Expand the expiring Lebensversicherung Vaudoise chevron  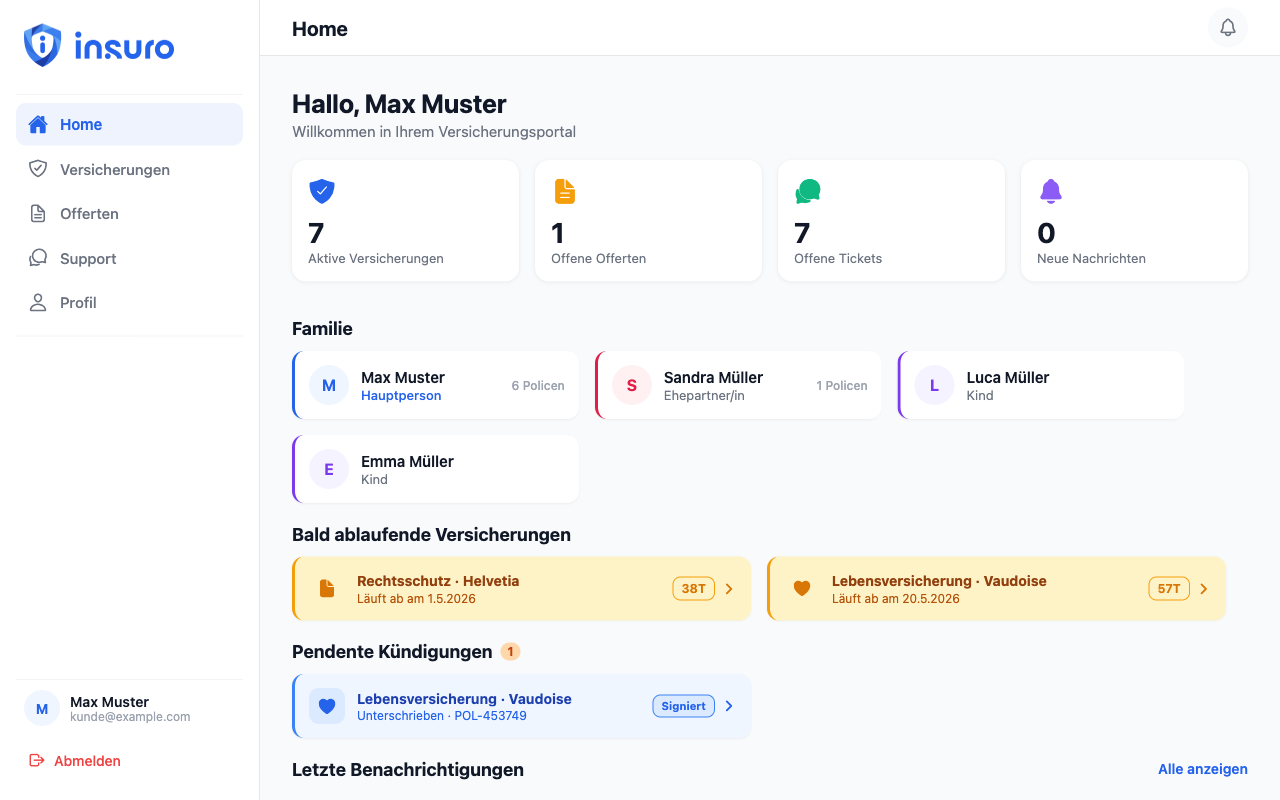pos(1203,589)
